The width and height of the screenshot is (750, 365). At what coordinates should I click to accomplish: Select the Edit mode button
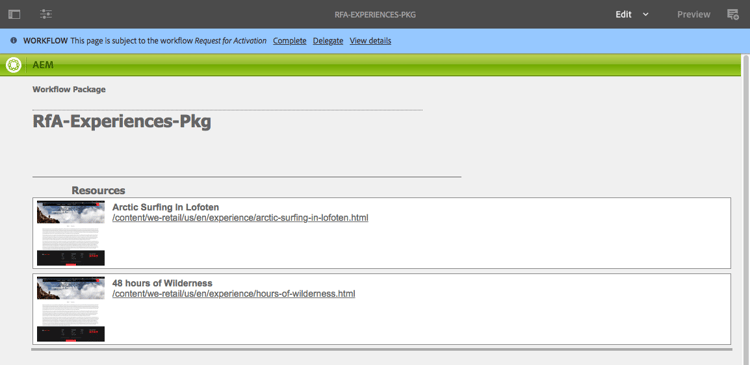(623, 14)
